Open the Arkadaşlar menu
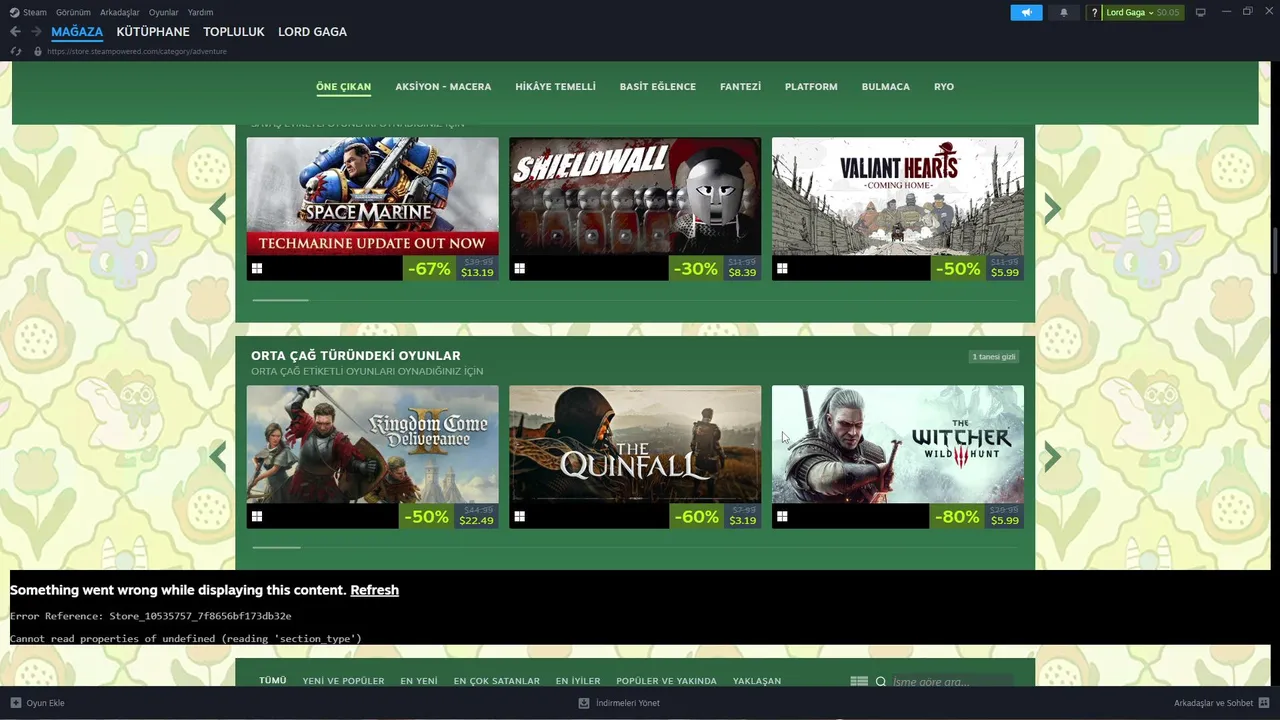This screenshot has width=1280, height=720. coord(120,12)
